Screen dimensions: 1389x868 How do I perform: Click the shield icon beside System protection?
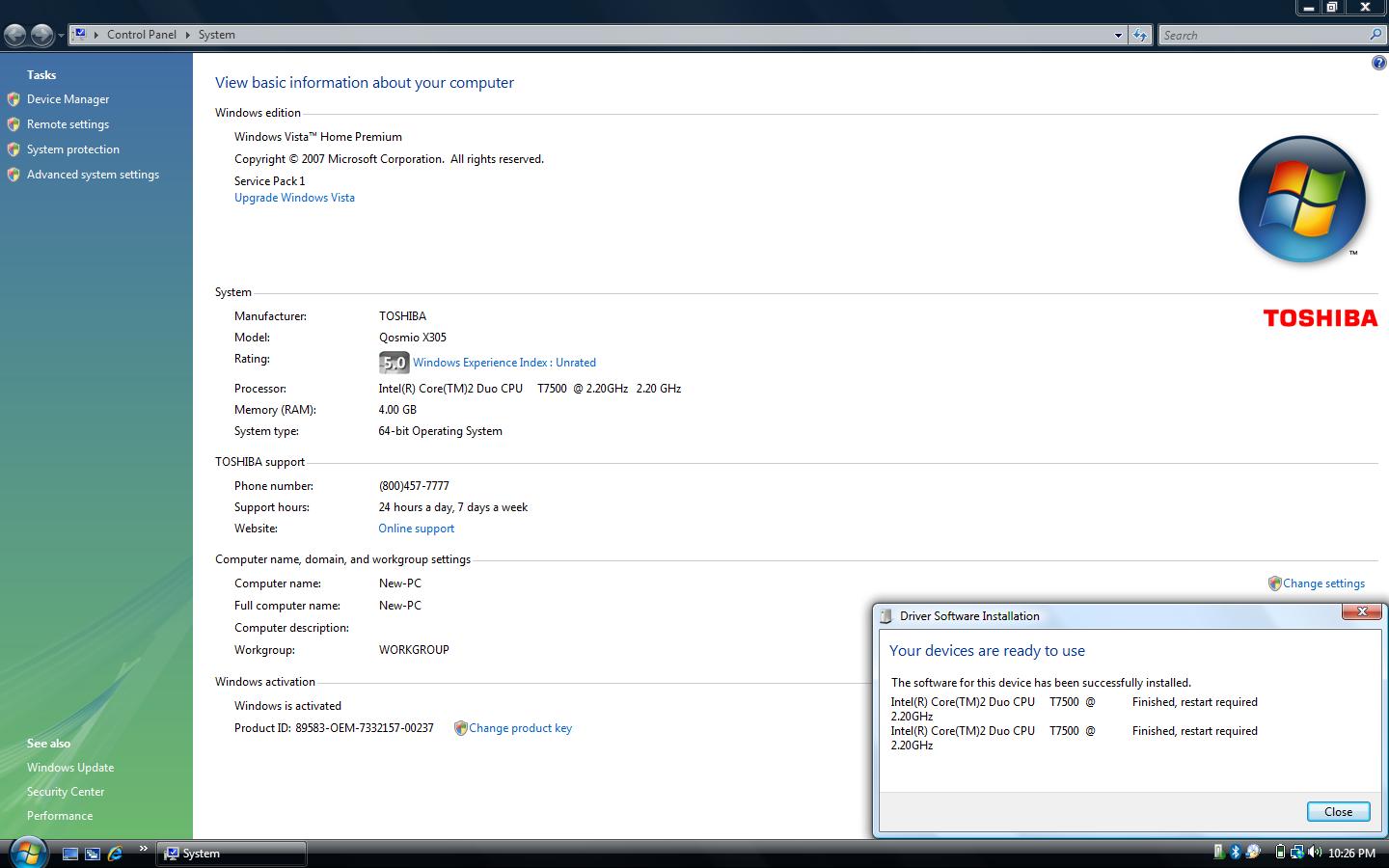pos(14,149)
